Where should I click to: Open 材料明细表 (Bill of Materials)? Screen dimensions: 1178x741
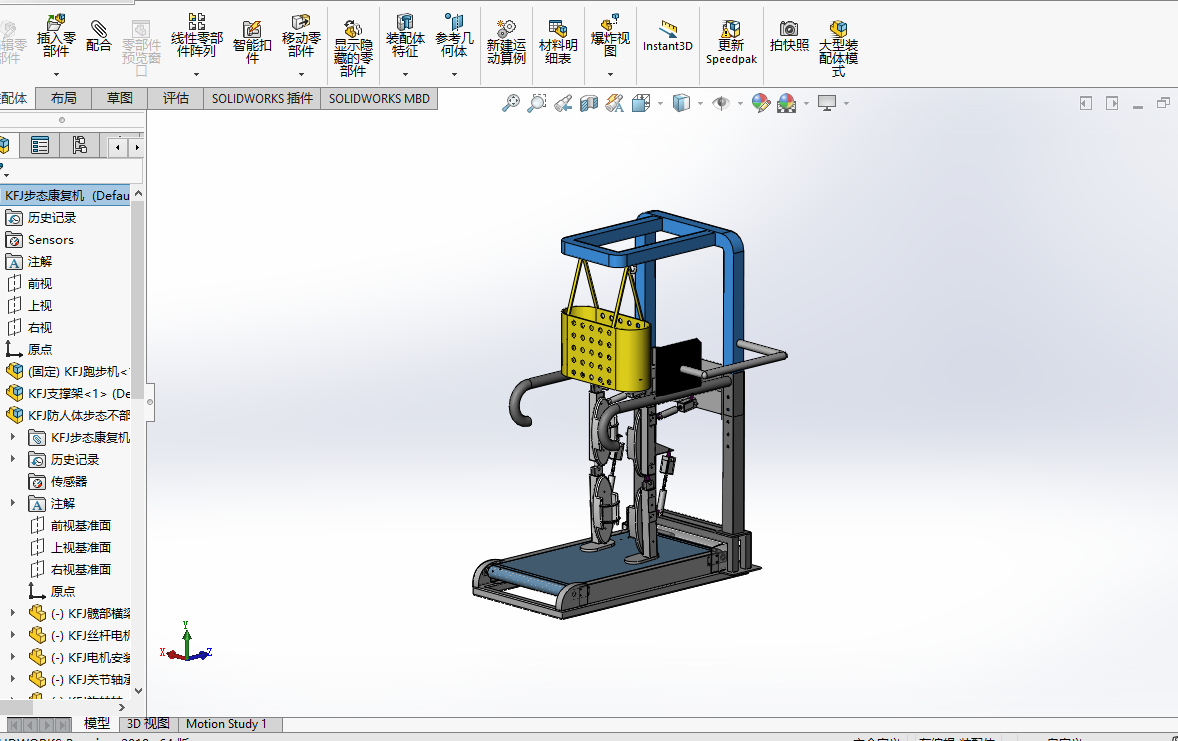(558, 42)
